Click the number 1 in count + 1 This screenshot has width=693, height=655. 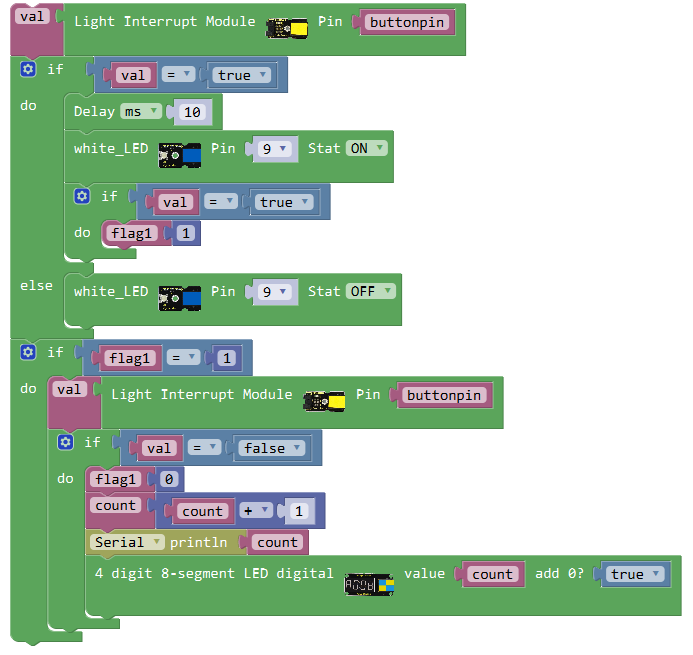click(x=299, y=511)
